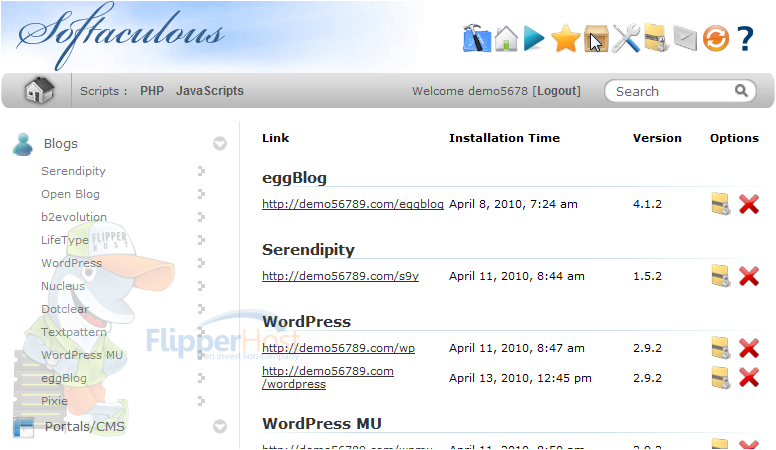
Task: Select Pixie in the sidebar
Action: pos(54,401)
